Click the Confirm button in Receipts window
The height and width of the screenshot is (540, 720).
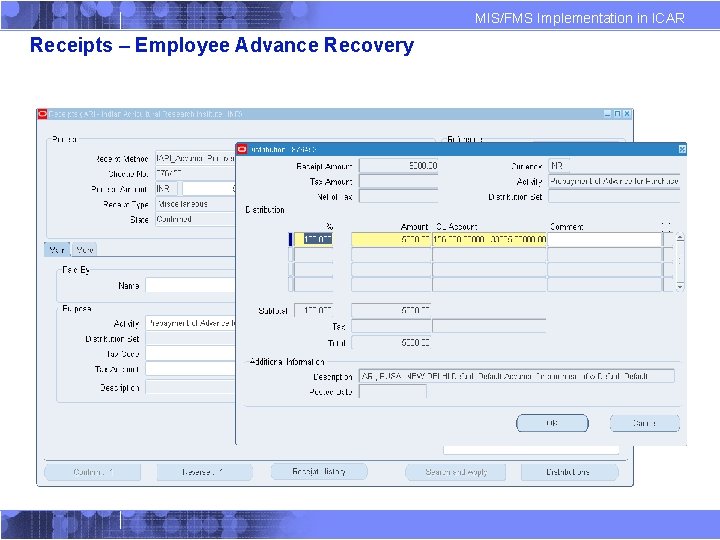[x=93, y=472]
